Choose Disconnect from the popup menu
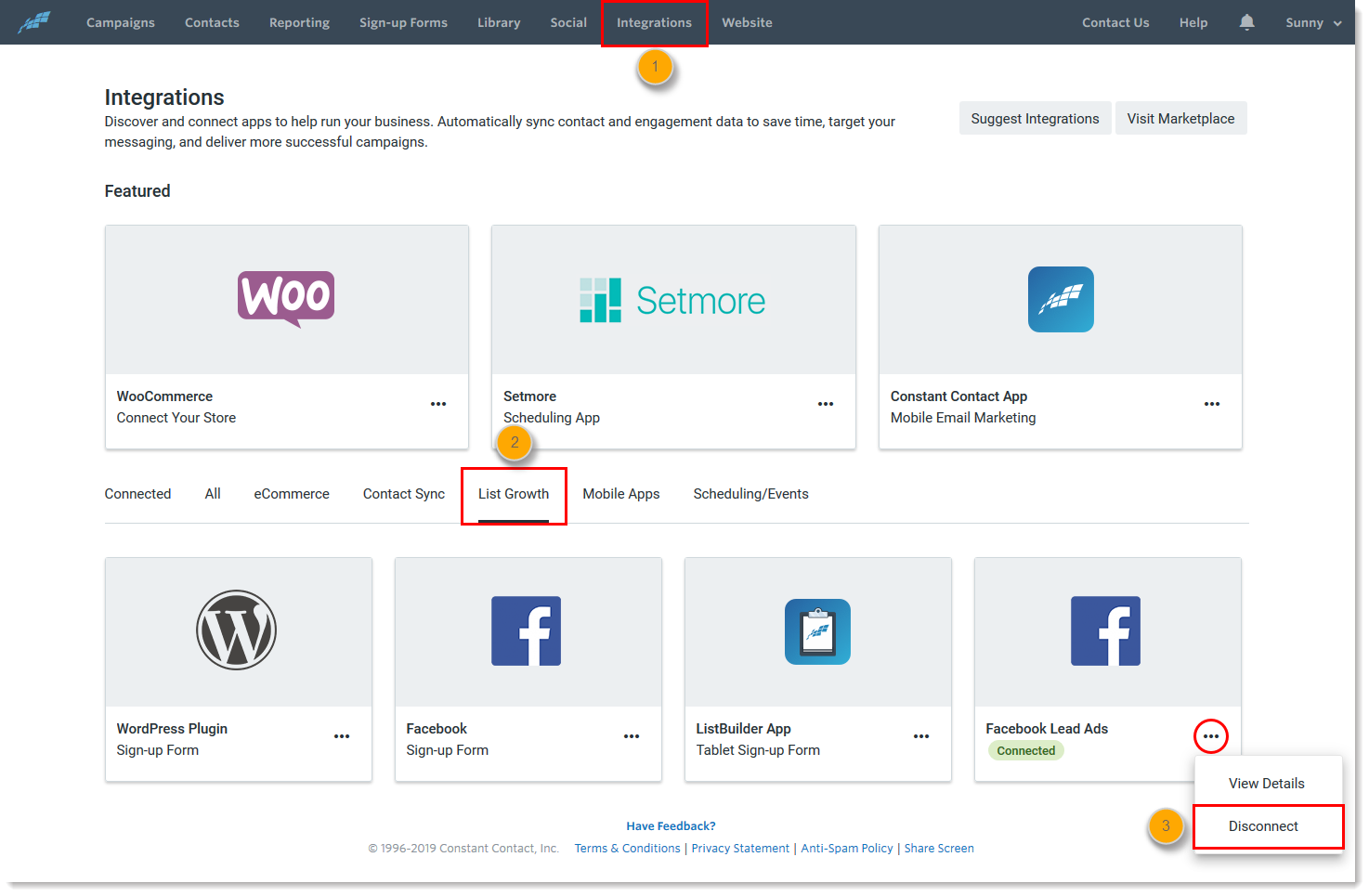The image size is (1369, 896). tap(1263, 826)
